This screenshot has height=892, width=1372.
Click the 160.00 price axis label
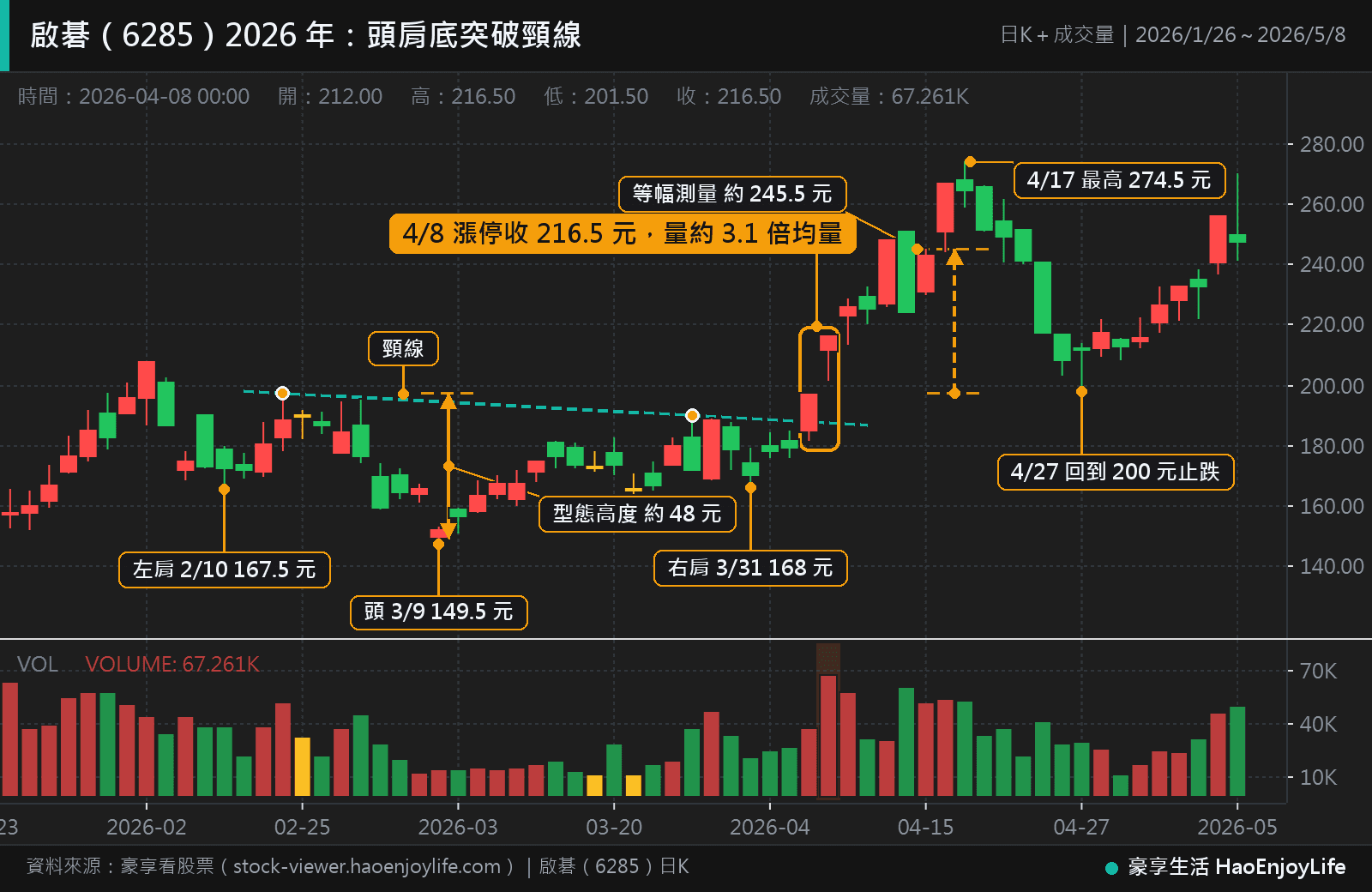pyautogui.click(x=1332, y=506)
